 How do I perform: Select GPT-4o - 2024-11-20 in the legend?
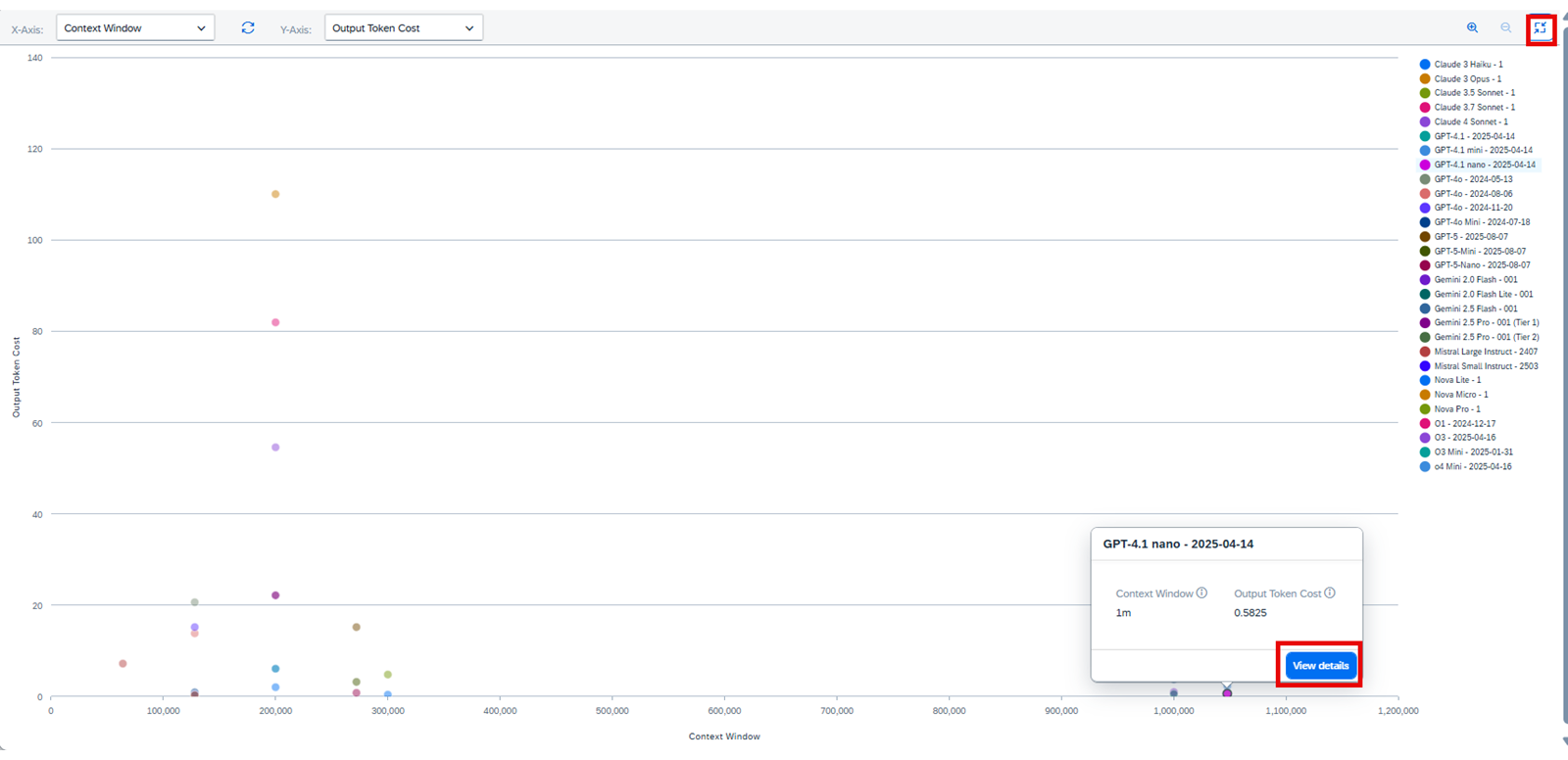(x=1466, y=208)
